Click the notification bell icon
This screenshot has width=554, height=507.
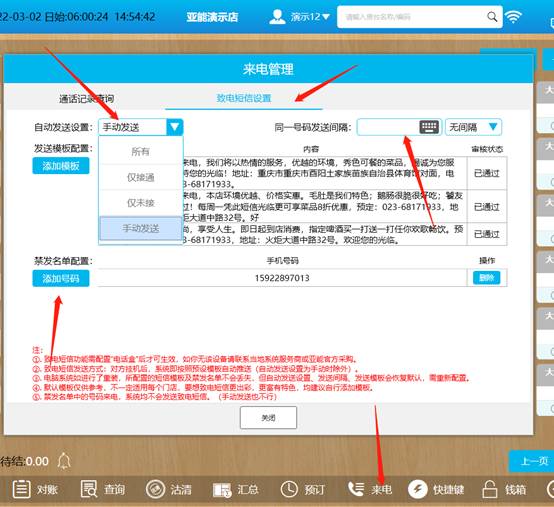(64, 461)
